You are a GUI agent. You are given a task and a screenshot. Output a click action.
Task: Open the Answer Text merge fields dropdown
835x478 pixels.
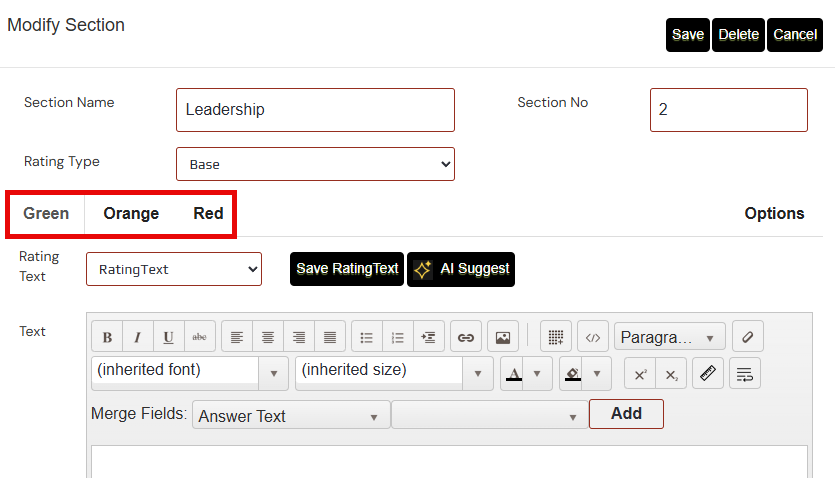291,416
